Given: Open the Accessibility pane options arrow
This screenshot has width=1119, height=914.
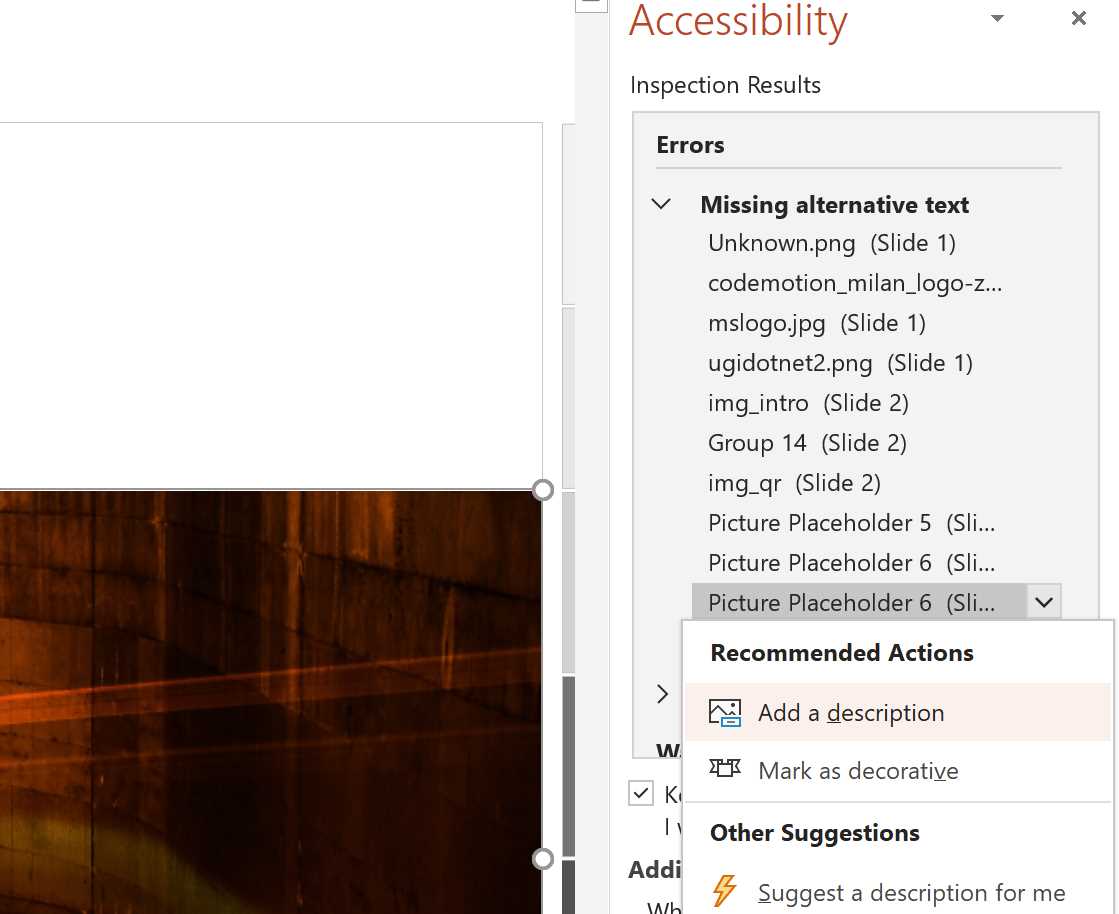Looking at the screenshot, I should (997, 18).
